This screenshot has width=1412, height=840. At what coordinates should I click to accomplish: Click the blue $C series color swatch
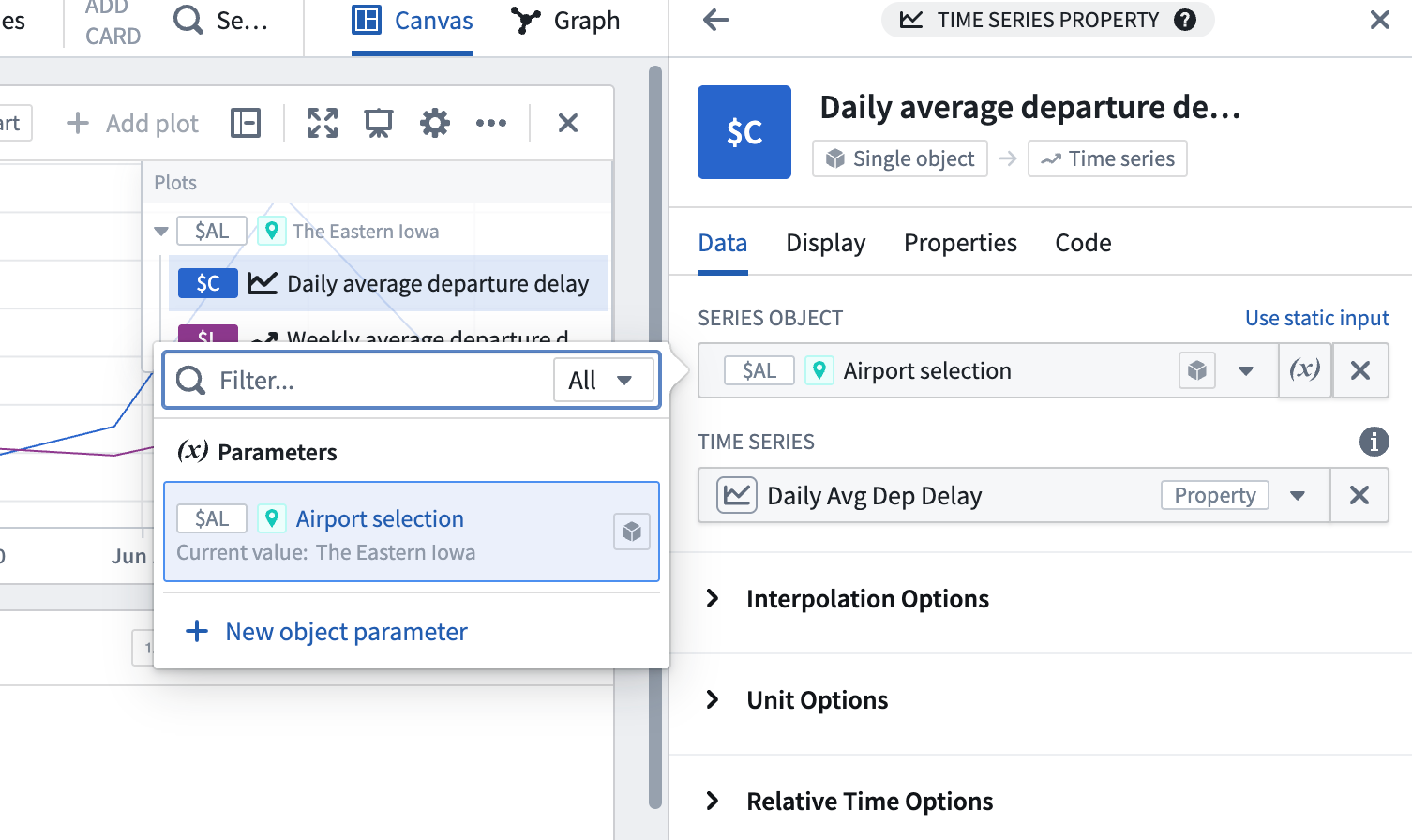(x=207, y=283)
